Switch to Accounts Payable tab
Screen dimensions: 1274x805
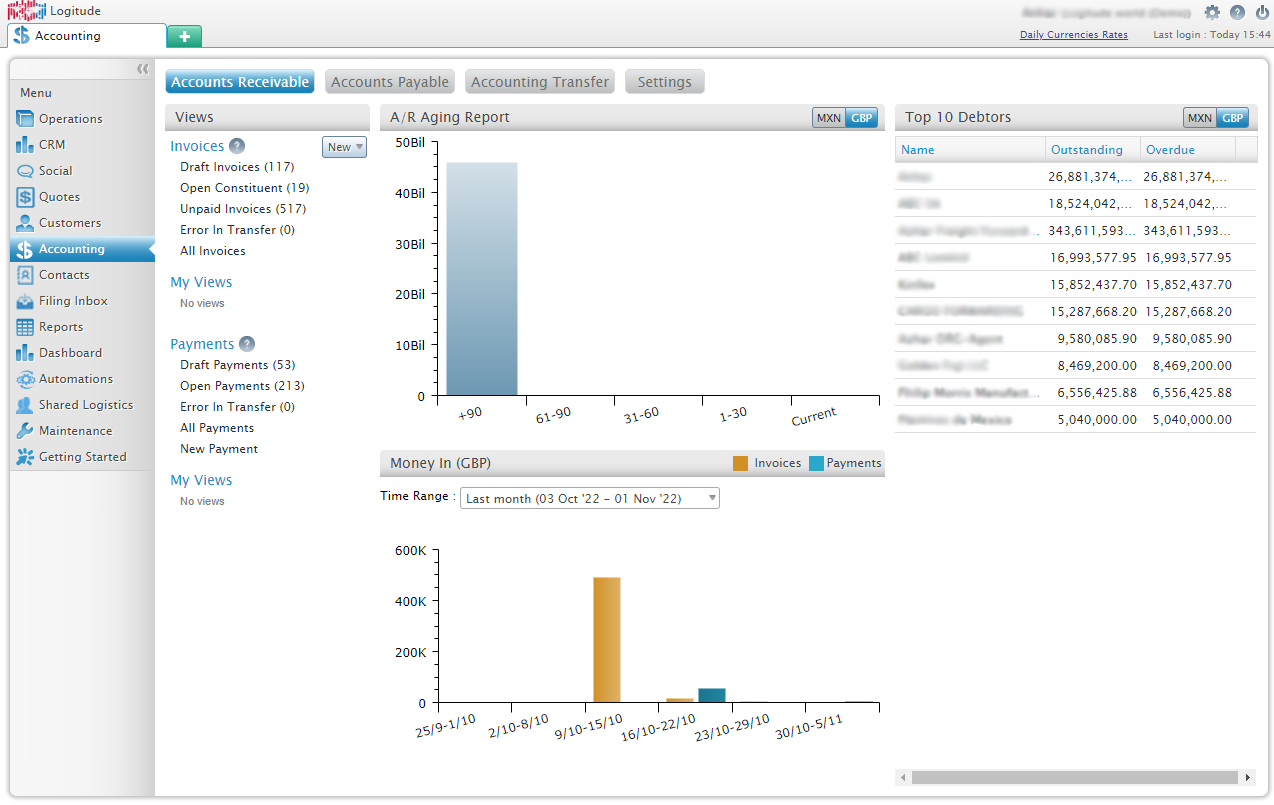pos(390,82)
